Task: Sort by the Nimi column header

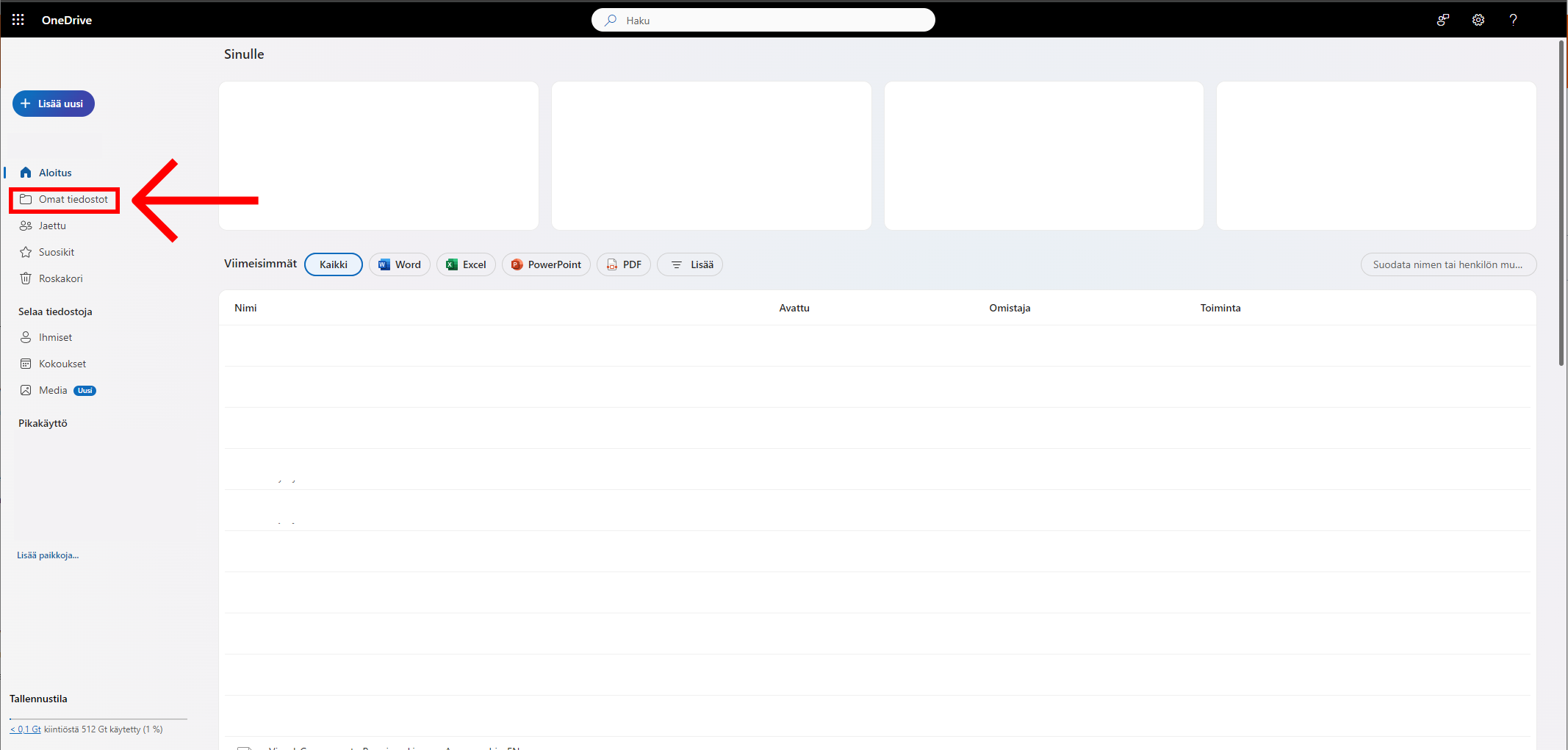Action: coord(245,308)
